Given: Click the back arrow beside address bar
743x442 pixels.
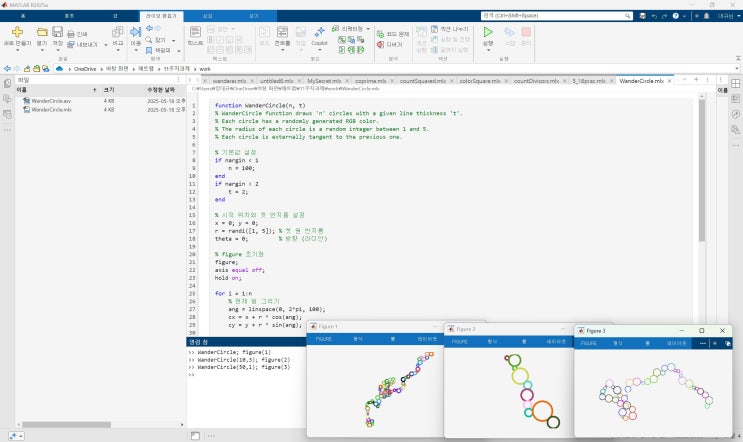Looking at the screenshot, I should (7, 69).
